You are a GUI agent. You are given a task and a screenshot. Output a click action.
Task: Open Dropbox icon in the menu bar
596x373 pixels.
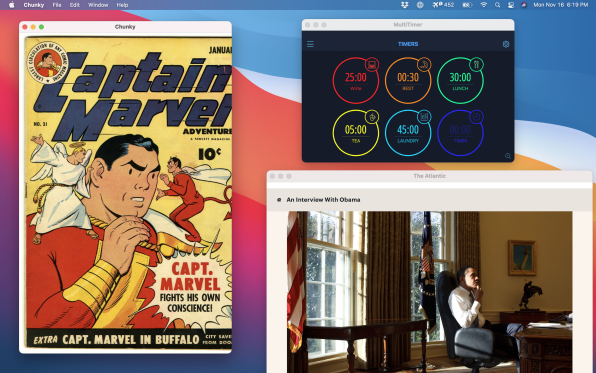(x=404, y=5)
